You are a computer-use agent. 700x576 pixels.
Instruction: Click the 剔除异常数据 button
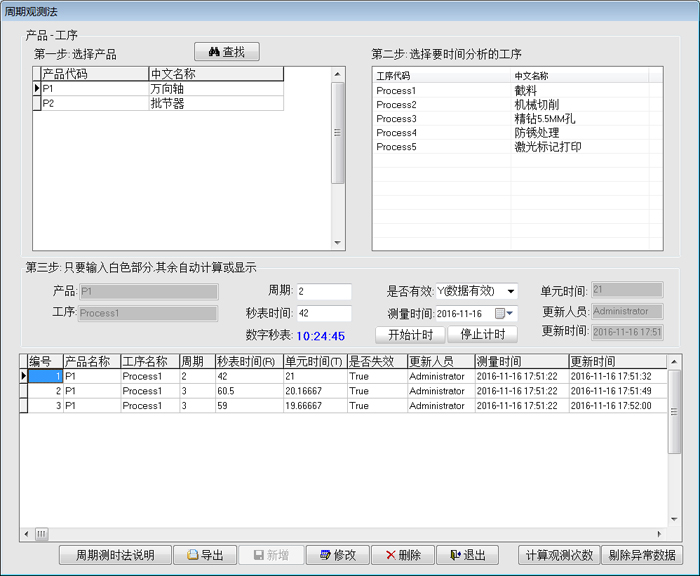[x=642, y=555]
